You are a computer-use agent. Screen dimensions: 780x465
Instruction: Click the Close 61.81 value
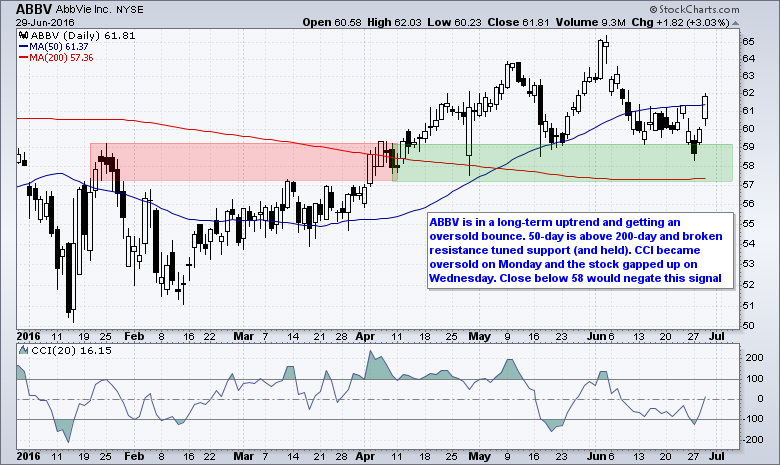[518, 22]
